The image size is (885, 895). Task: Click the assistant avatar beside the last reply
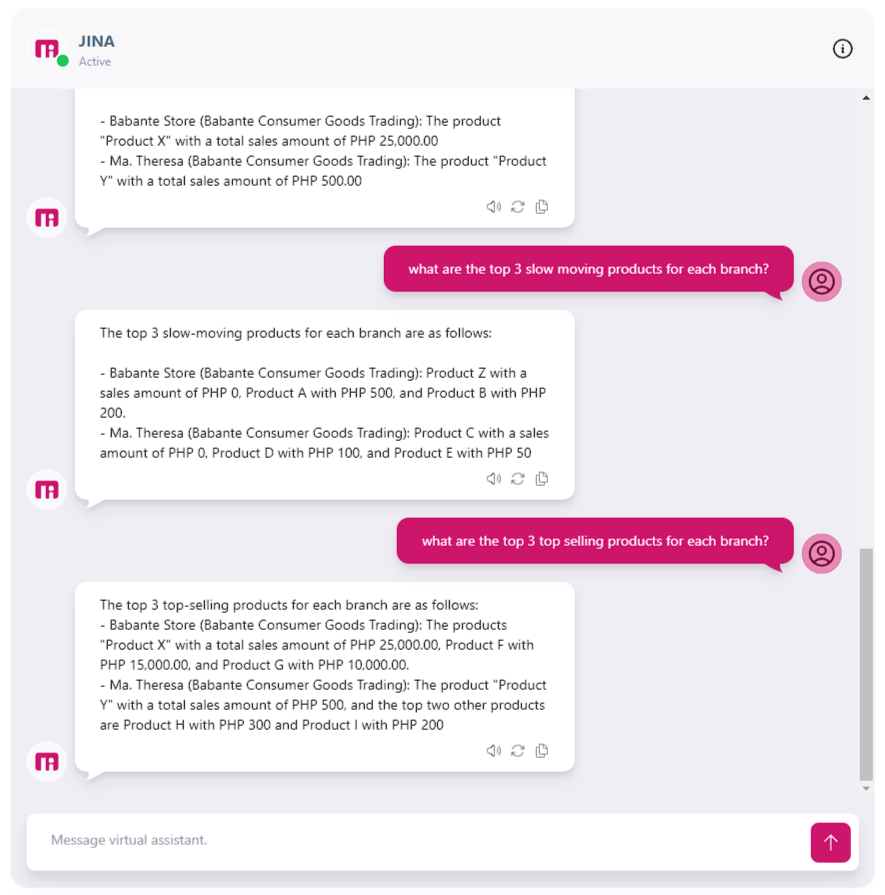click(47, 762)
